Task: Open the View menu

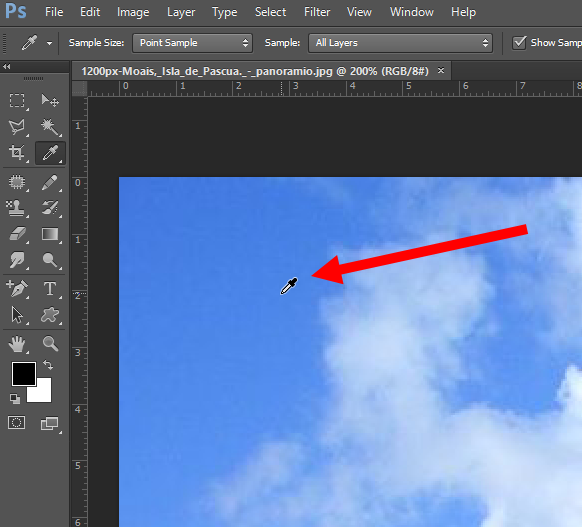Action: (x=359, y=12)
